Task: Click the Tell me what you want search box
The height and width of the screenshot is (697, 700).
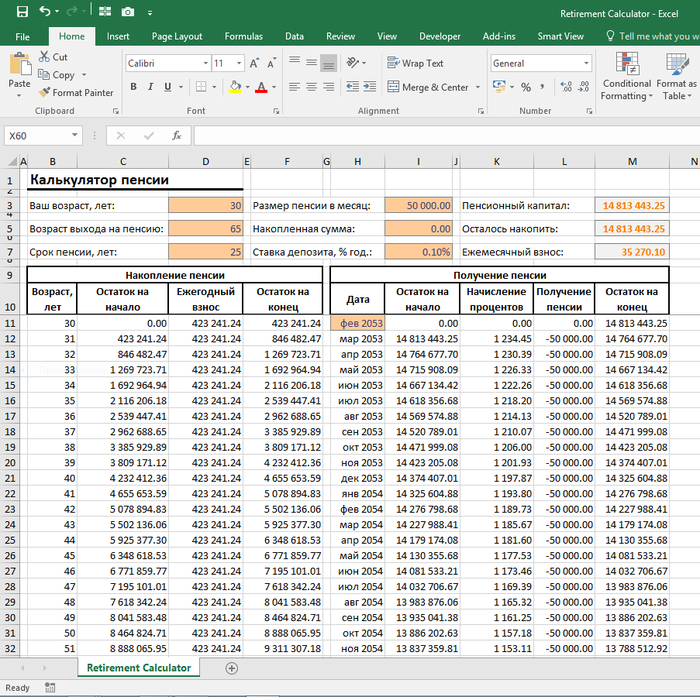Action: coord(653,37)
